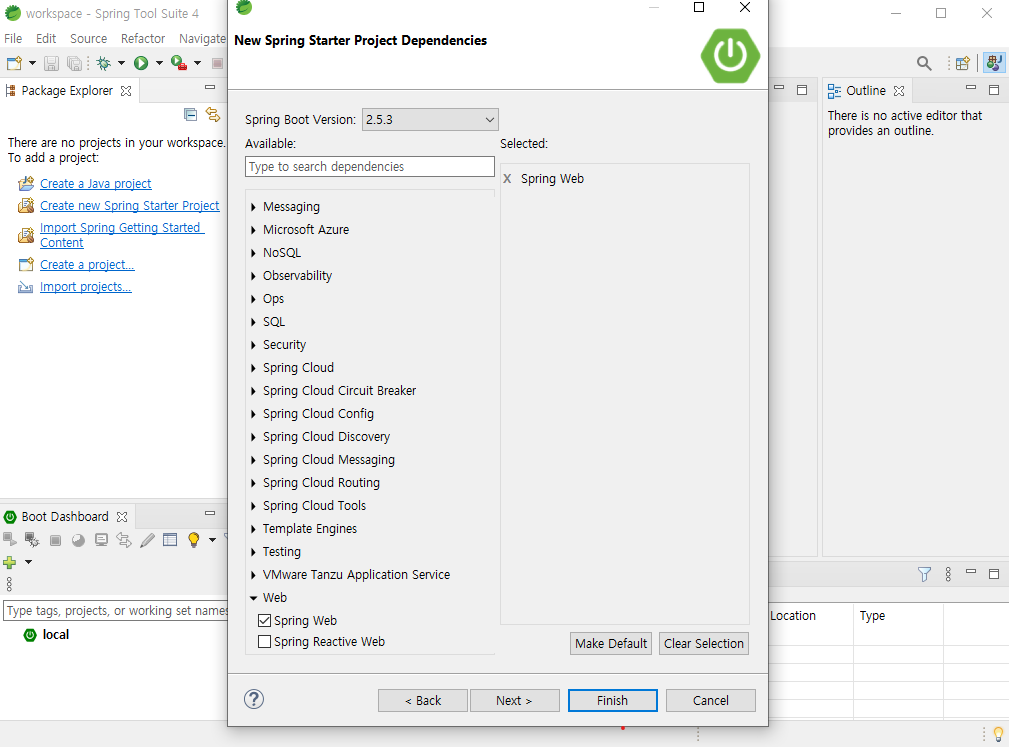Expand the Spring Cloud Discovery category
The width and height of the screenshot is (1009, 747).
(x=254, y=437)
